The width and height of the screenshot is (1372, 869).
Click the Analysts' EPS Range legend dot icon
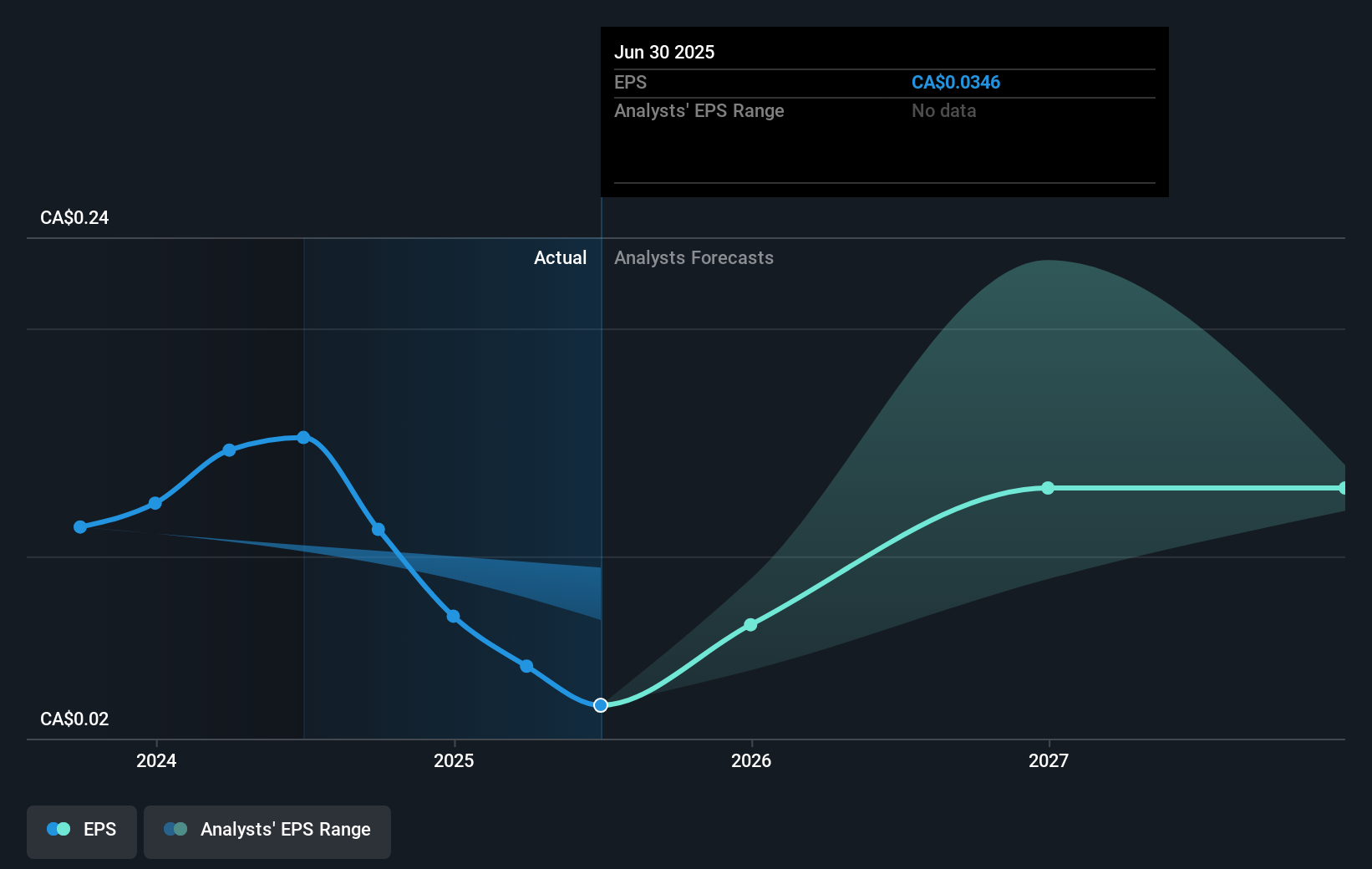click(177, 828)
